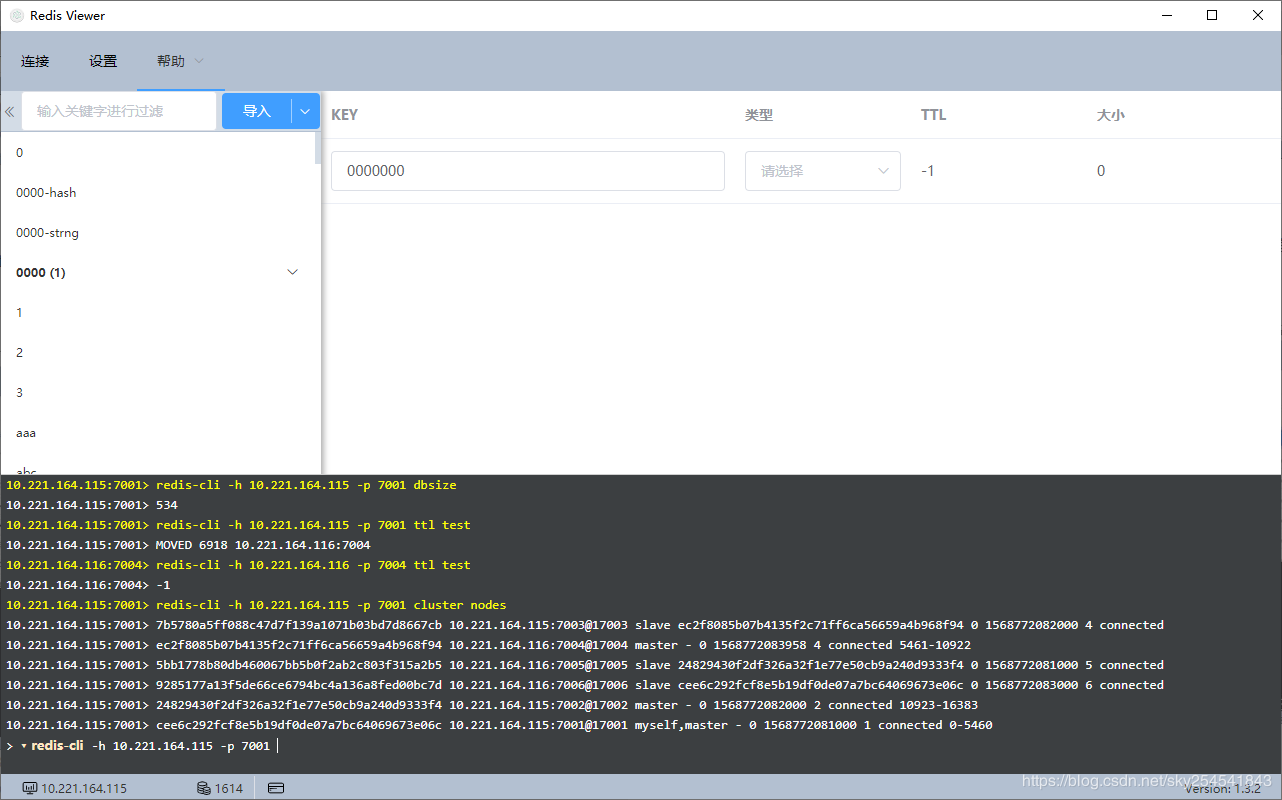The width and height of the screenshot is (1282, 800).
Task: Select key 1 in the key list
Action: [x=158, y=313]
